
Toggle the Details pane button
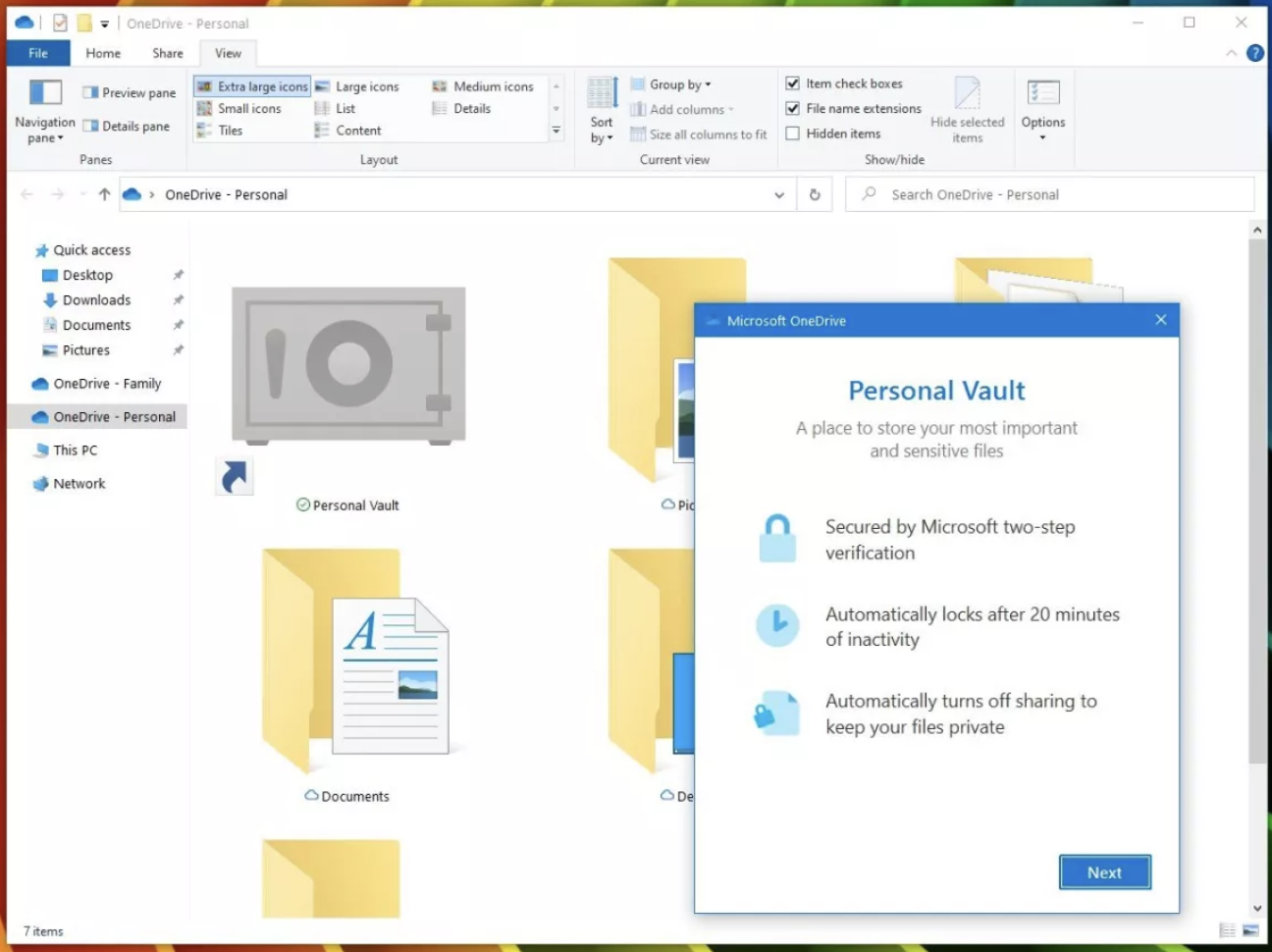coord(127,126)
